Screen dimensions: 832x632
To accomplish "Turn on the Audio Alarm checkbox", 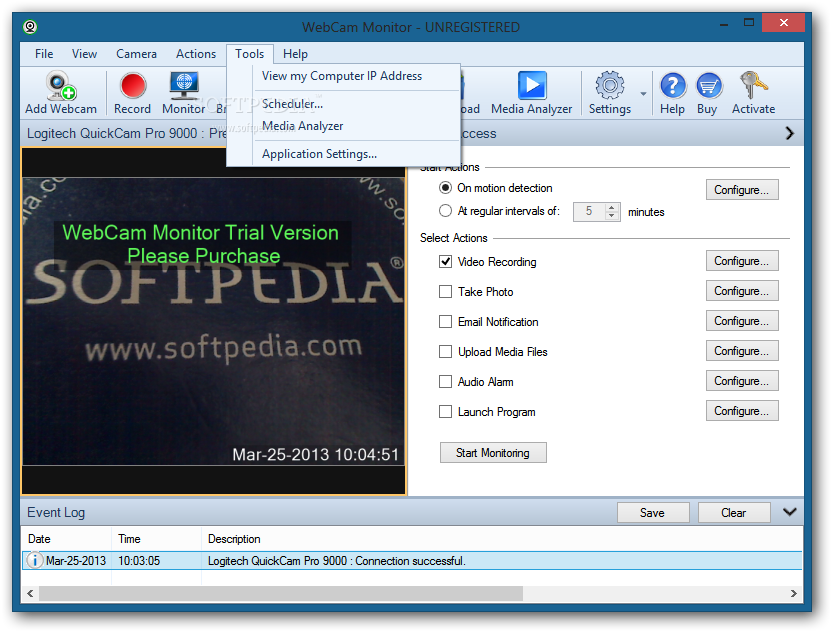I will tap(446, 382).
